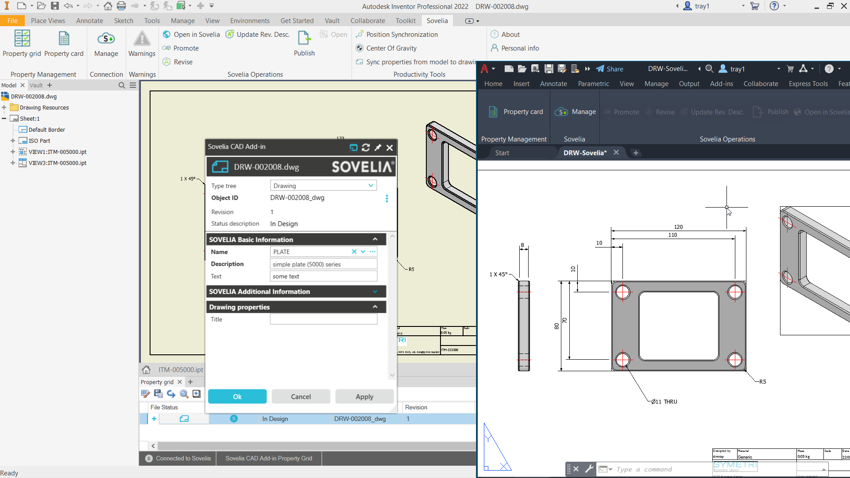Expand ISO Part tree node
This screenshot has height=478, width=850.
coord(12,140)
